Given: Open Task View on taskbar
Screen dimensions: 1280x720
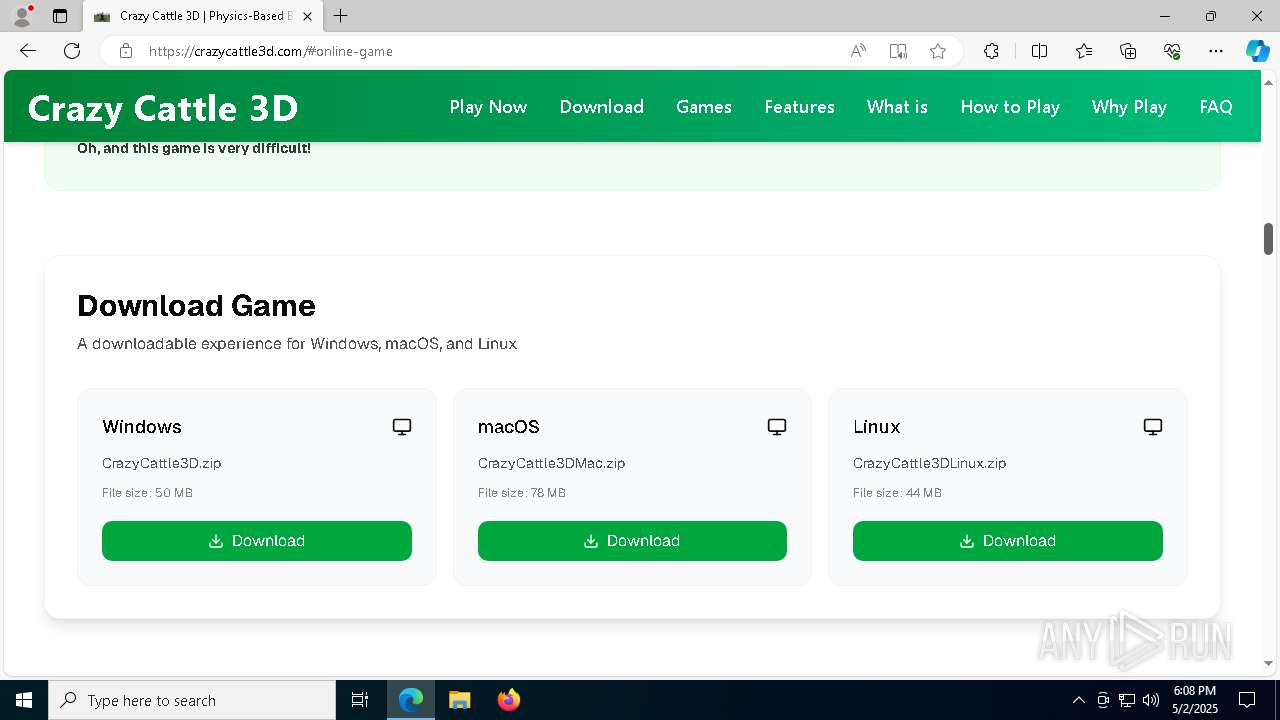Looking at the screenshot, I should pos(360,700).
